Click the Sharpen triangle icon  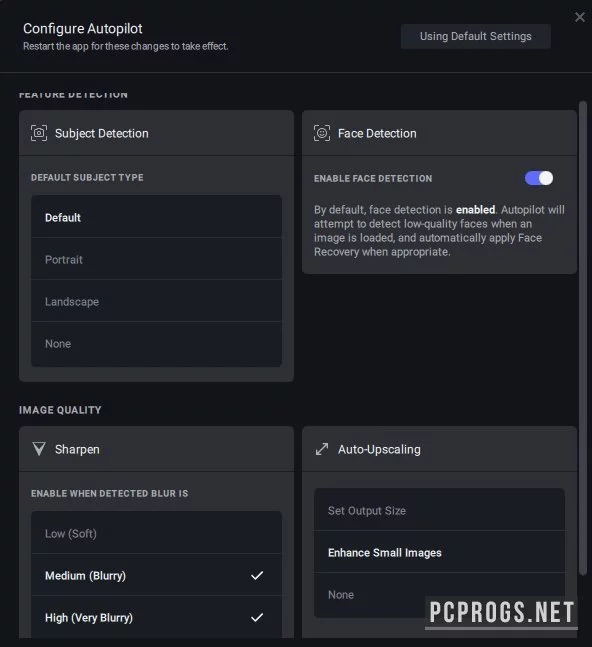[39, 449]
